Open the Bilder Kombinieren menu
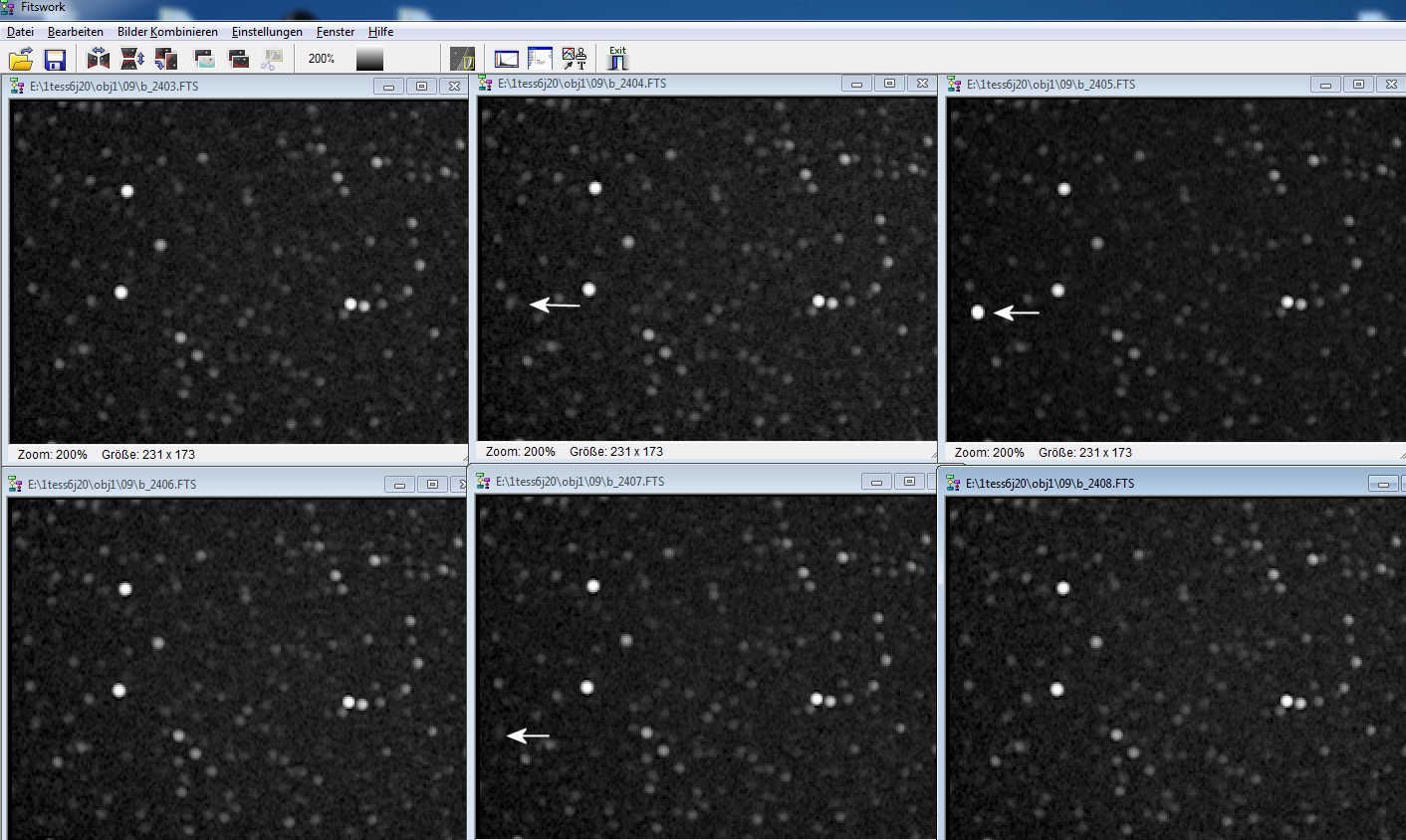The image size is (1406, 840). tap(167, 32)
